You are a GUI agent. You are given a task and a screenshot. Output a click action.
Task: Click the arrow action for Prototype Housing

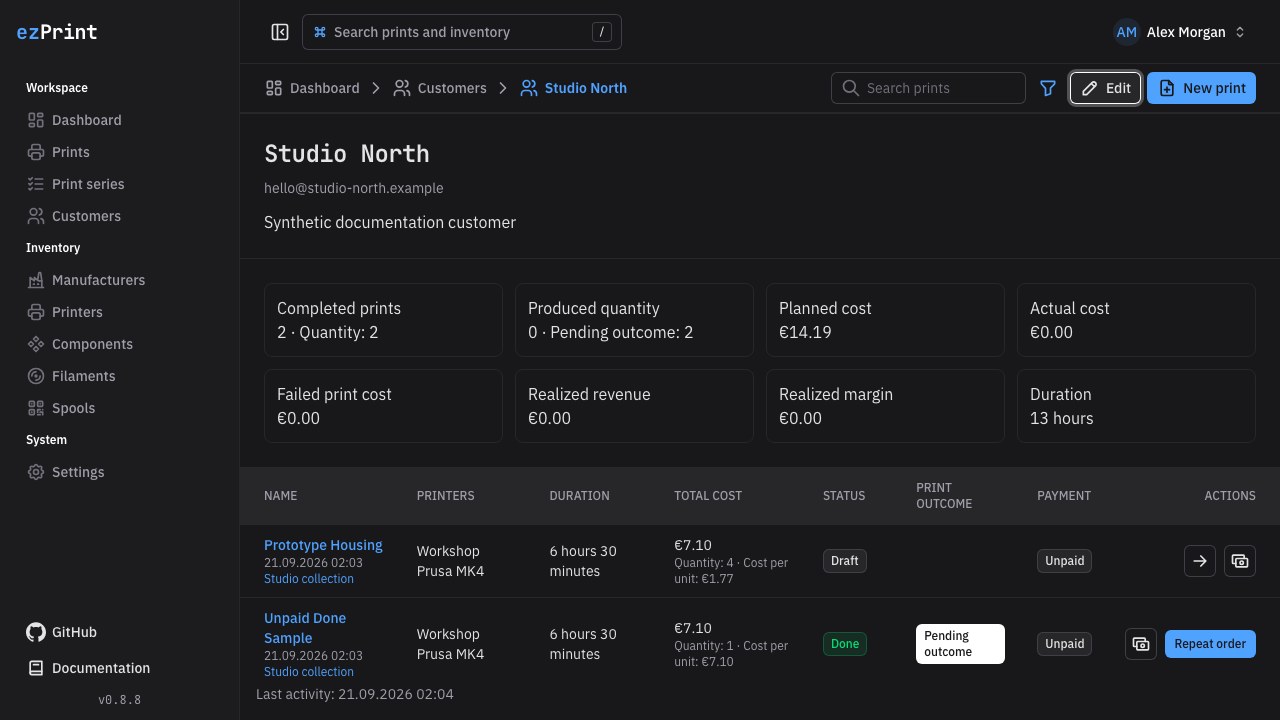[x=1200, y=561]
